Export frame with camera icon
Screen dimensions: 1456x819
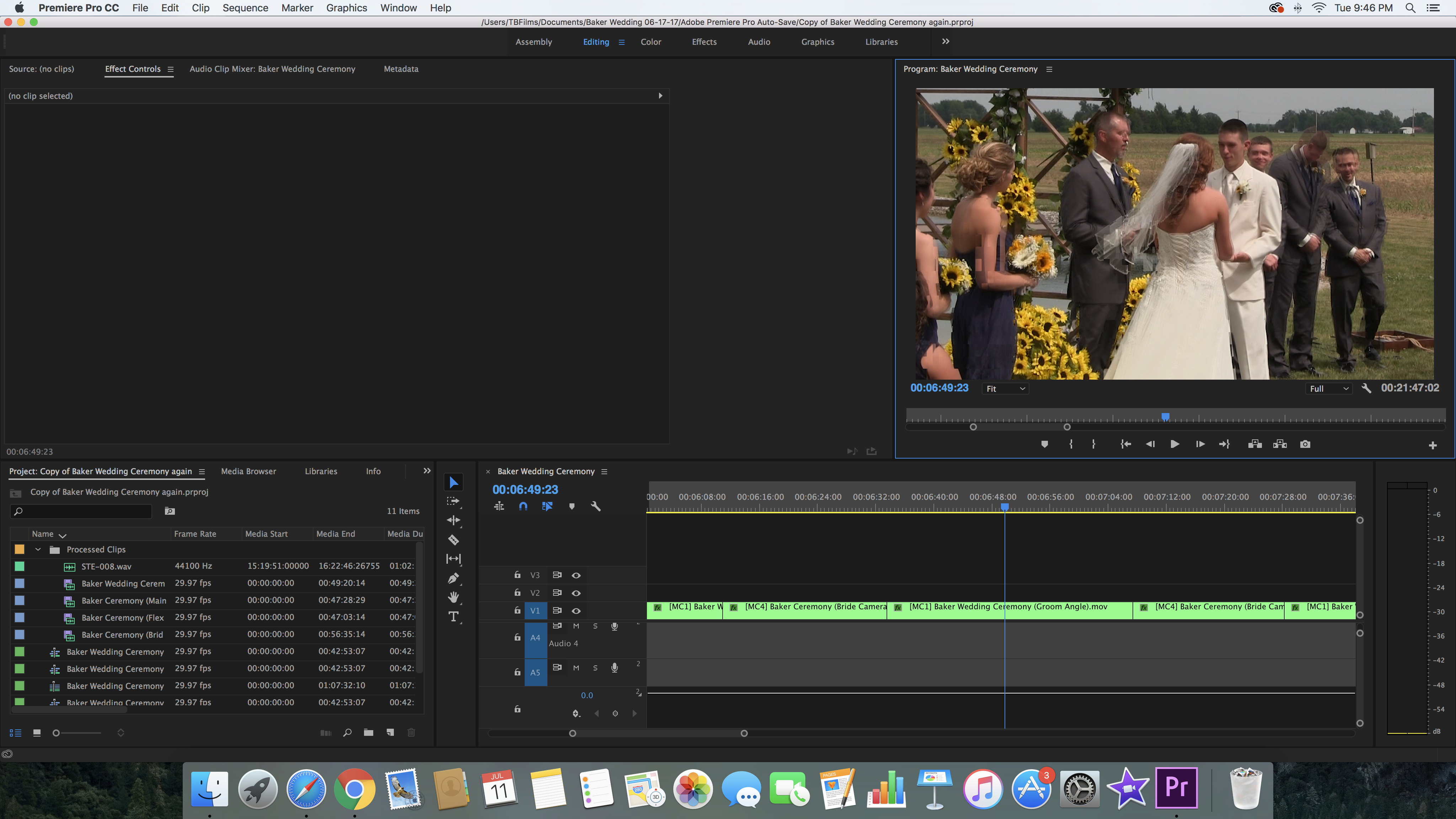point(1305,444)
